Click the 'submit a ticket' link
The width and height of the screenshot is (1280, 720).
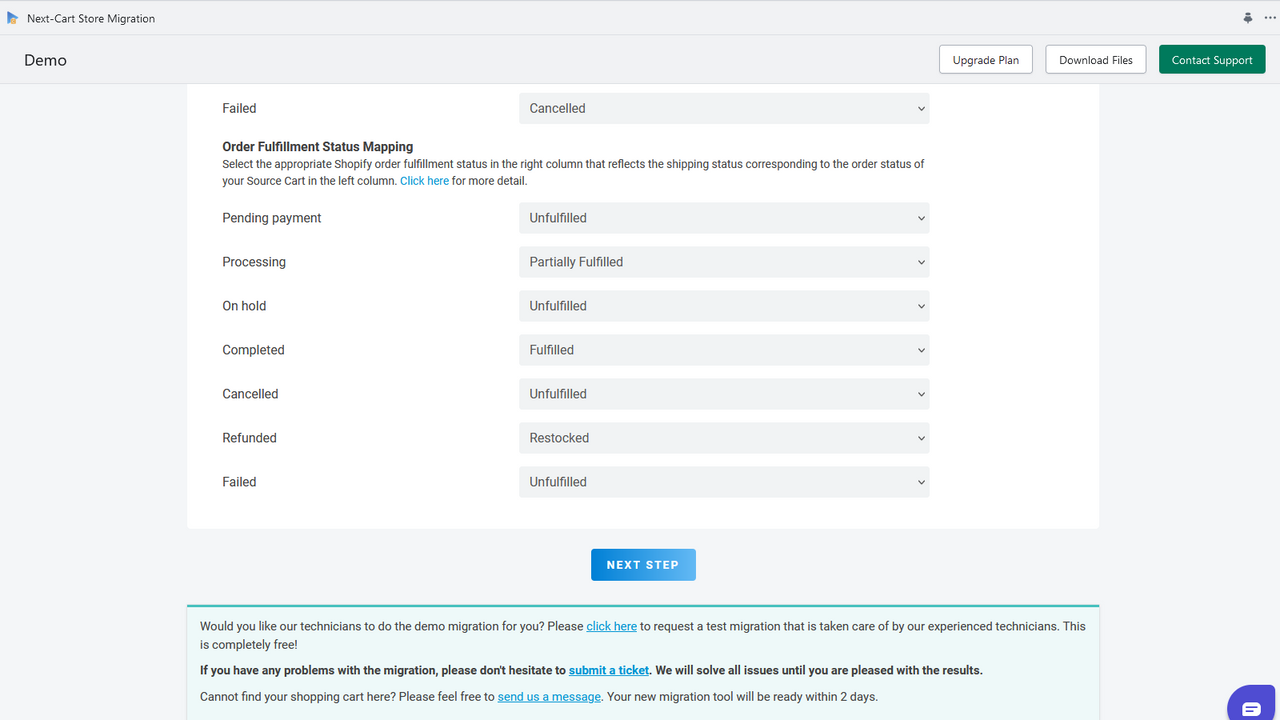click(608, 670)
